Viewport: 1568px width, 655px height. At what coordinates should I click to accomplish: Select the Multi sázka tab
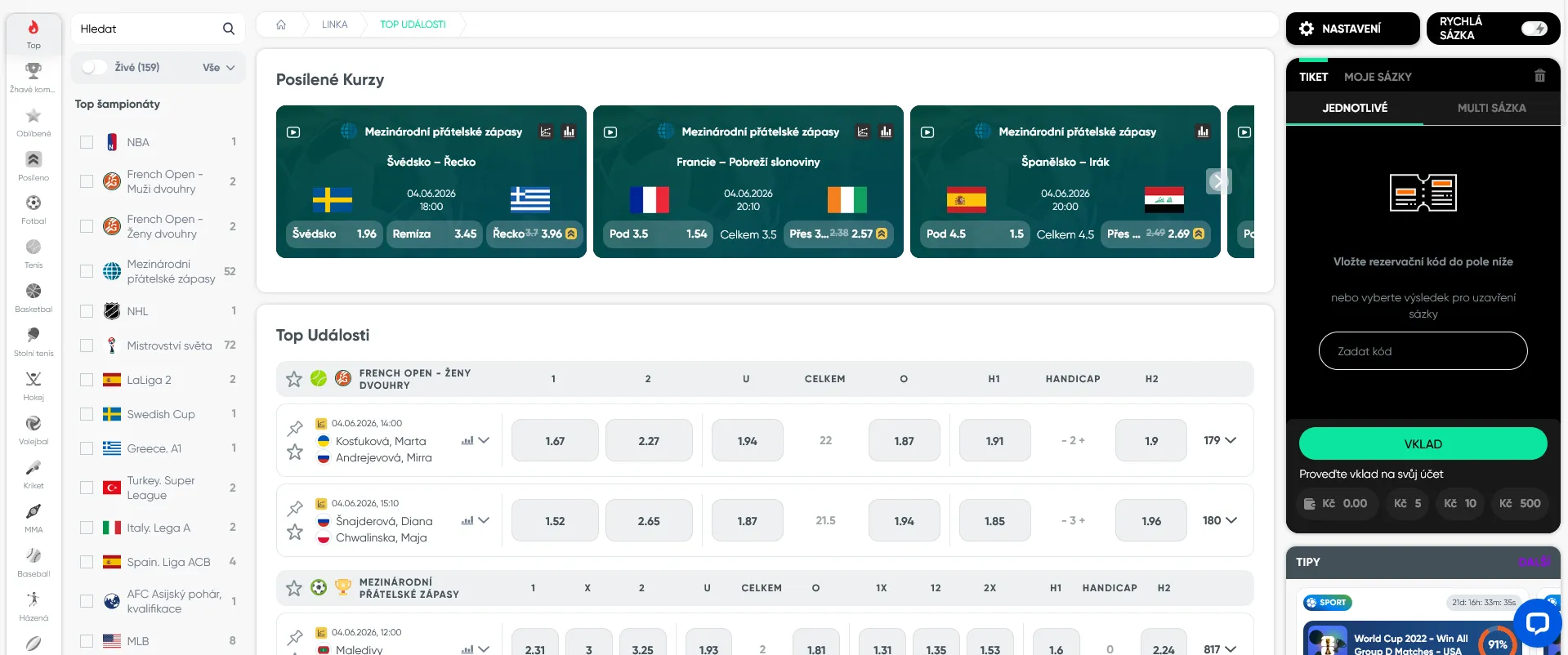pyautogui.click(x=1491, y=108)
